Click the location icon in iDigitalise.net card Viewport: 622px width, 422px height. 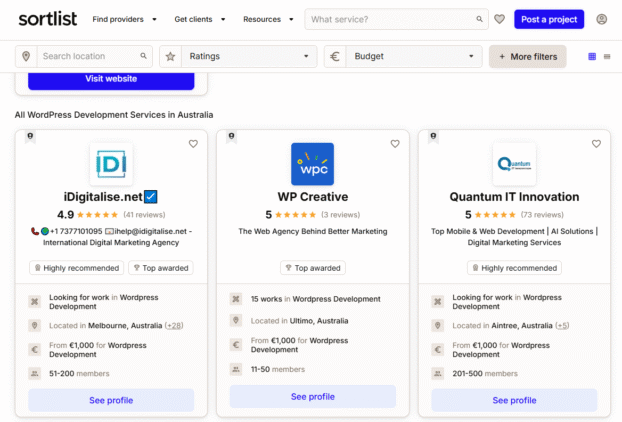(35, 325)
